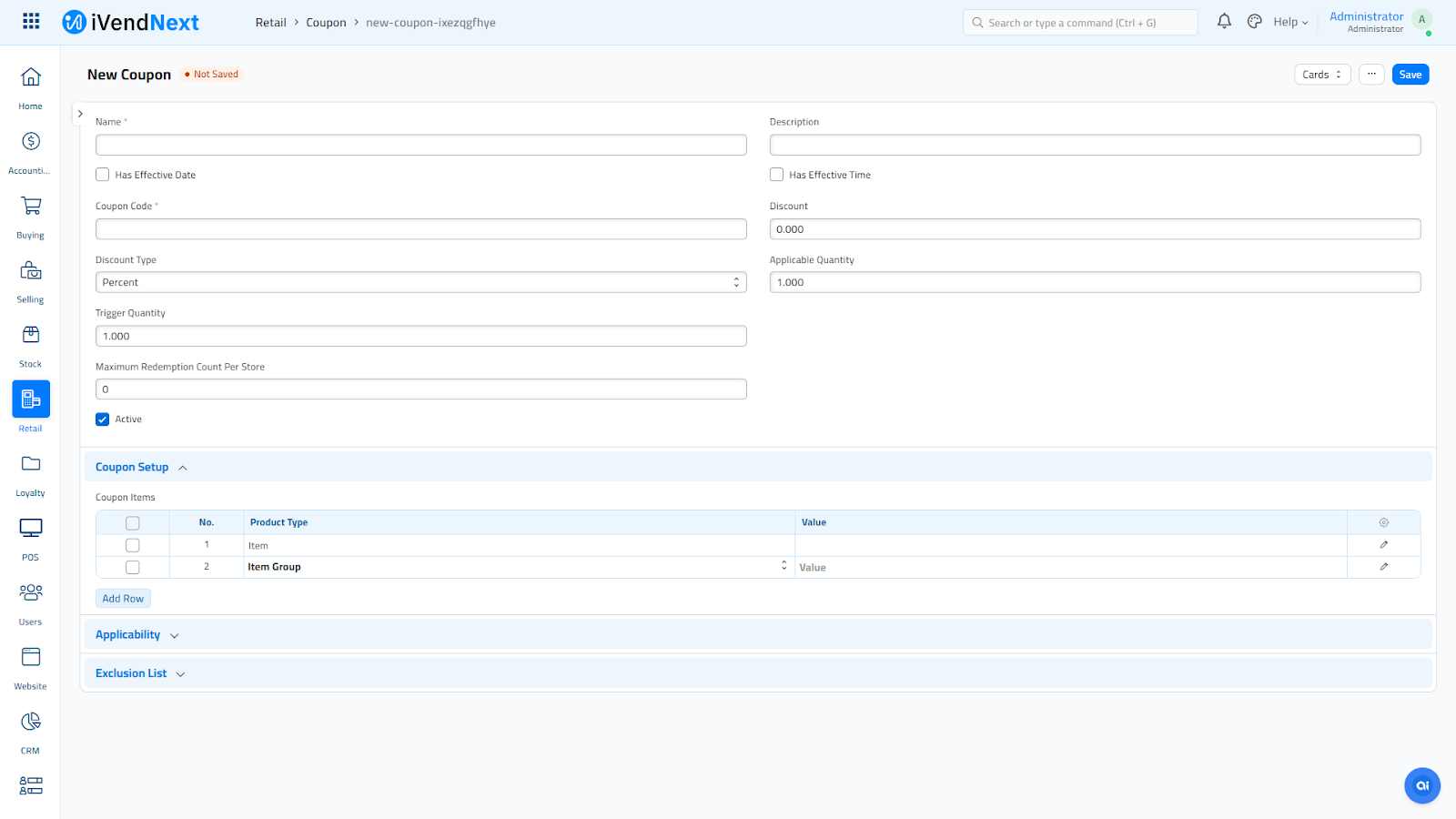
Task: Open the AI assistant chat bubble
Action: coord(1421,785)
